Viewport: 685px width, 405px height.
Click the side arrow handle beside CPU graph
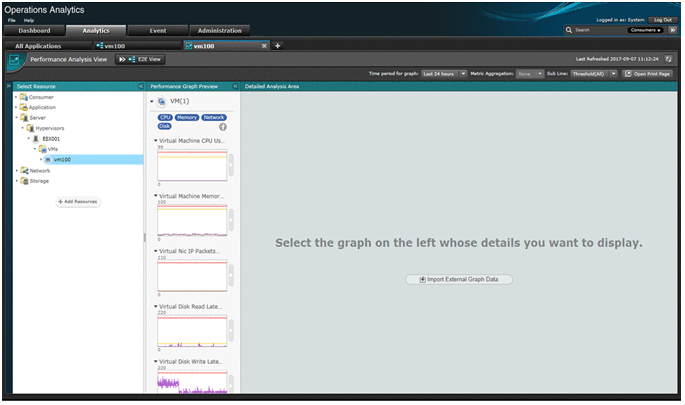point(231,165)
